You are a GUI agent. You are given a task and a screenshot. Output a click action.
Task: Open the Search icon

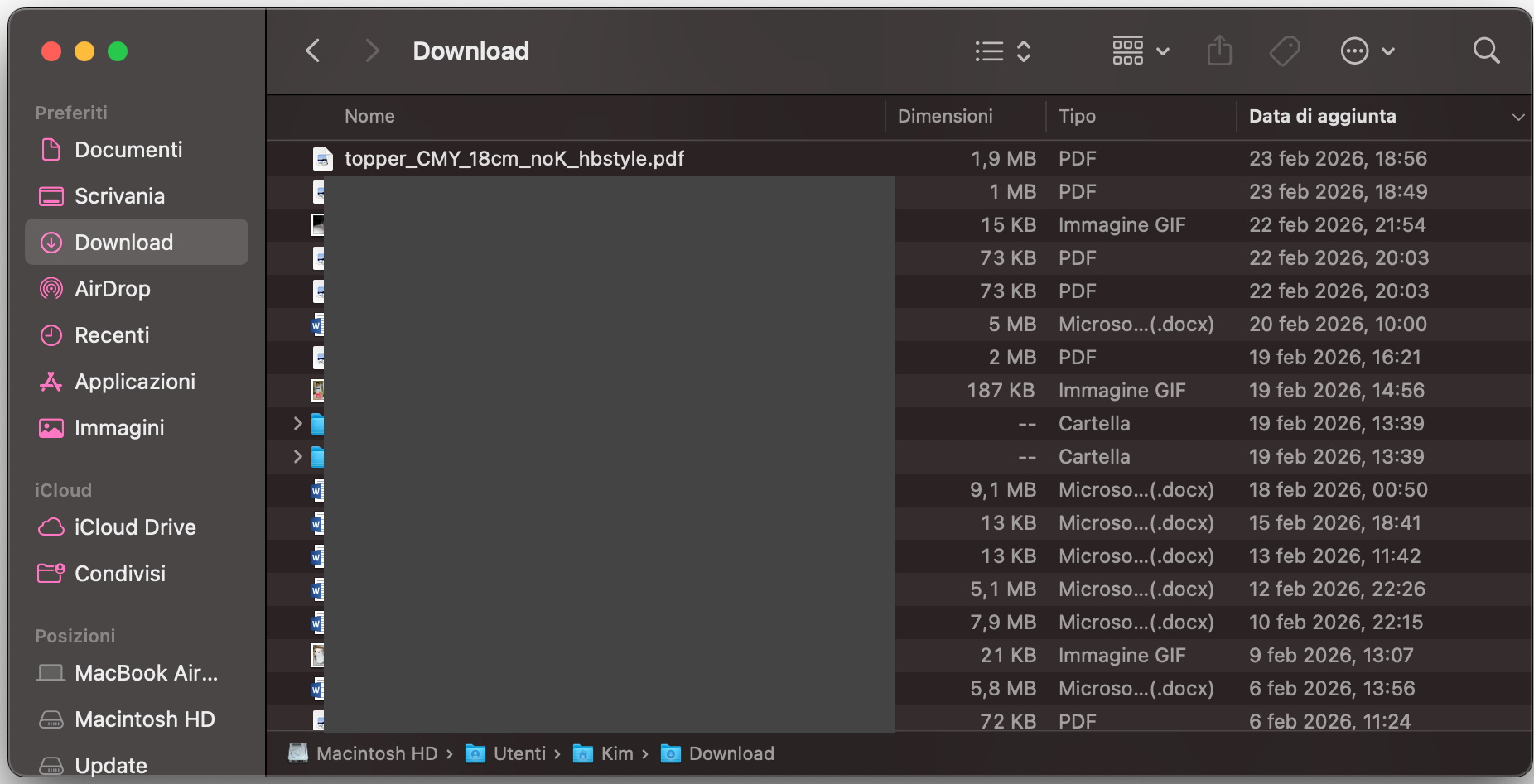pos(1486,51)
